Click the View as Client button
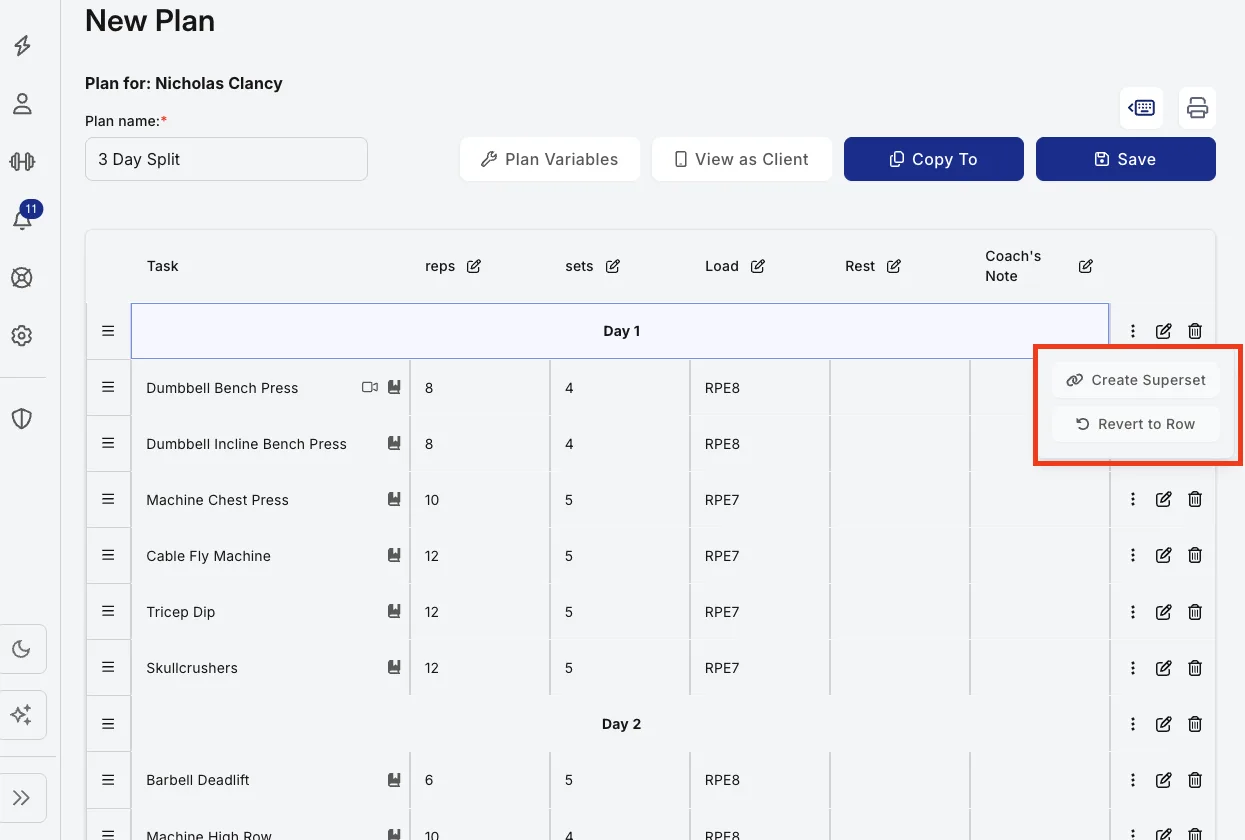 pyautogui.click(x=742, y=159)
